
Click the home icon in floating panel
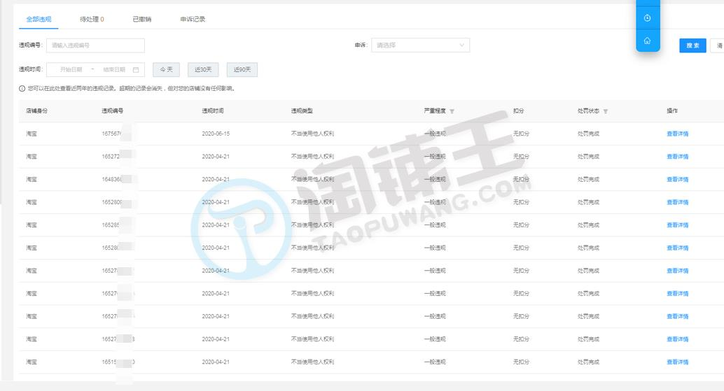tap(647, 41)
